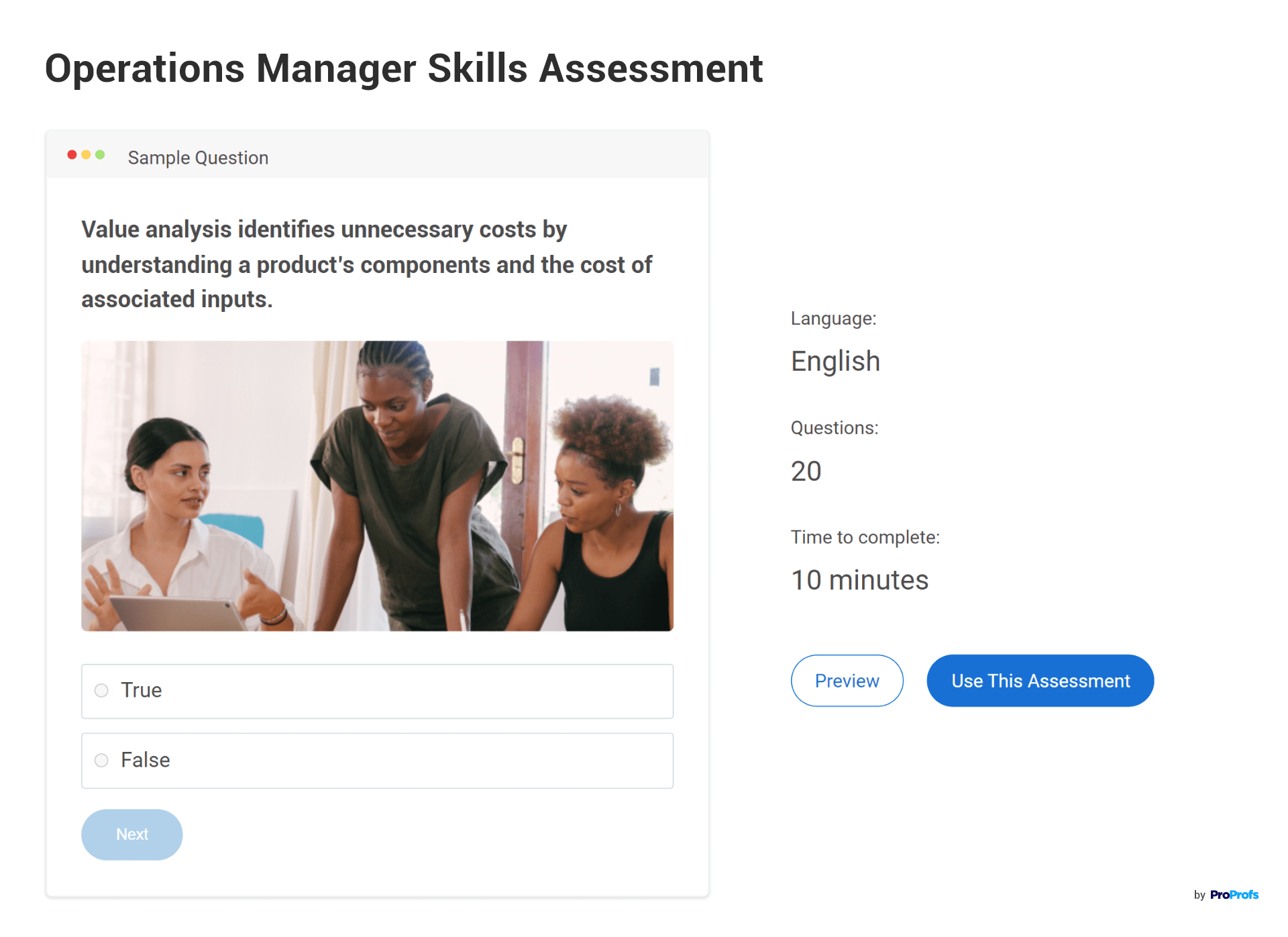
Task: Click the Questions: label
Action: (834, 428)
